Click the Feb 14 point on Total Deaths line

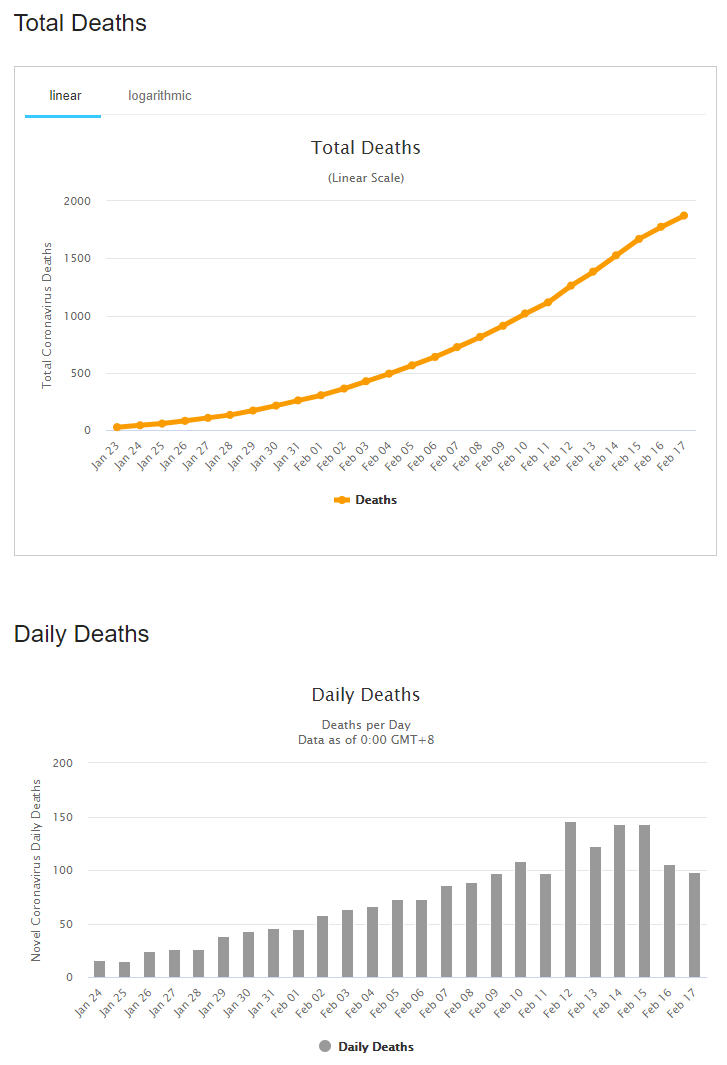[x=616, y=255]
